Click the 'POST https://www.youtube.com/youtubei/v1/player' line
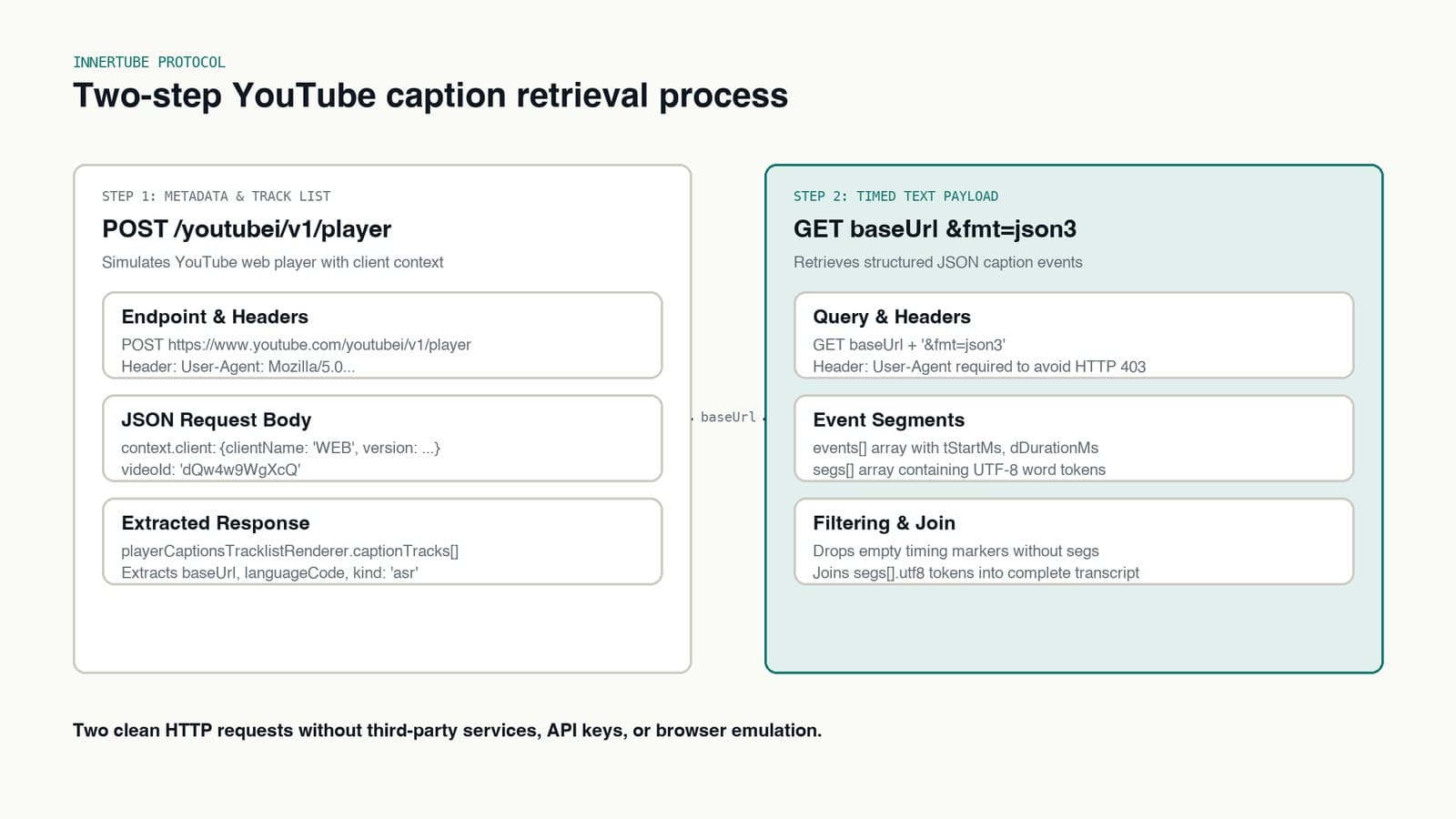Image resolution: width=1456 pixels, height=819 pixels. [296, 345]
